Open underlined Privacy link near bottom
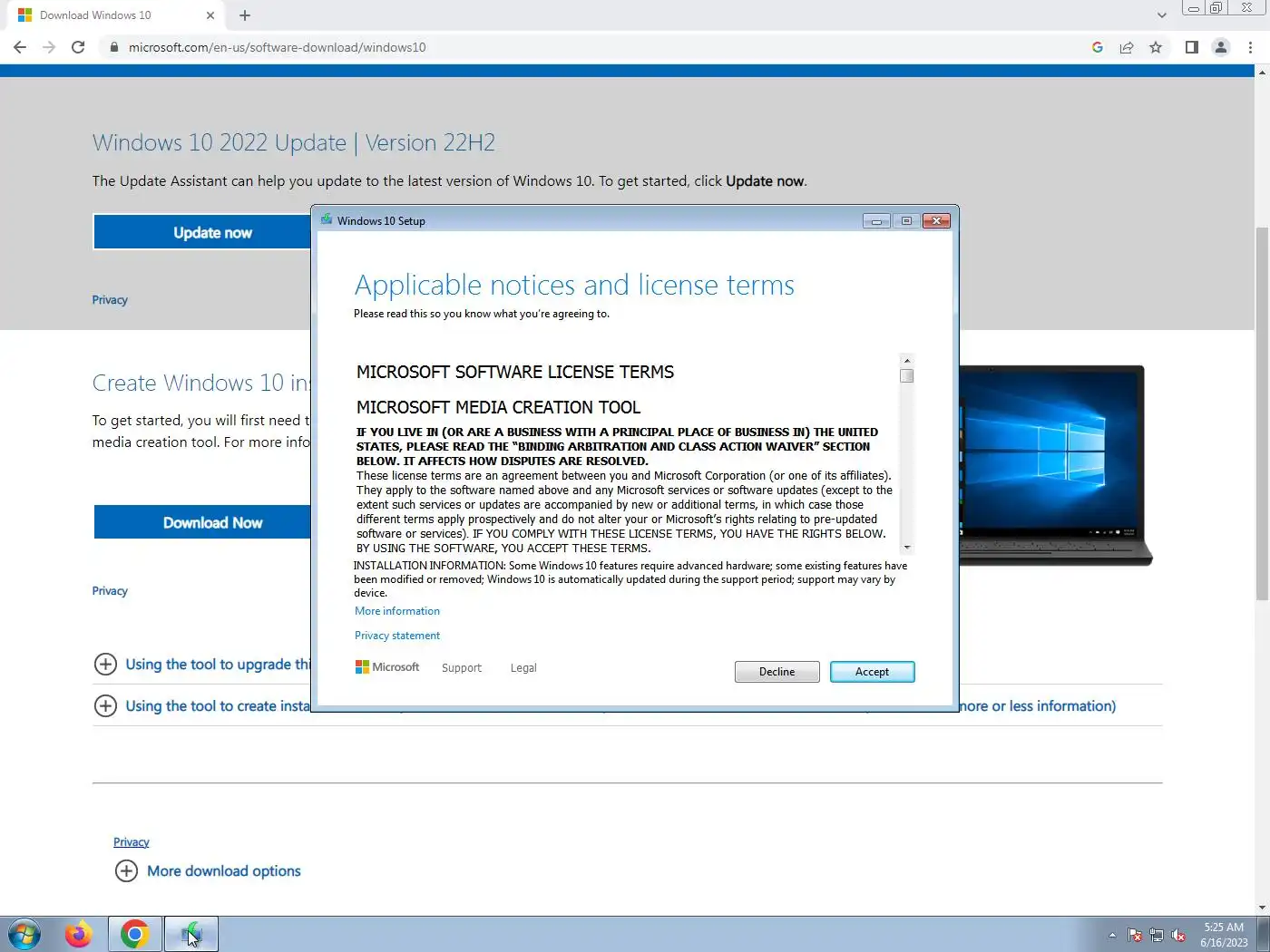This screenshot has height=952, width=1270. (x=132, y=842)
